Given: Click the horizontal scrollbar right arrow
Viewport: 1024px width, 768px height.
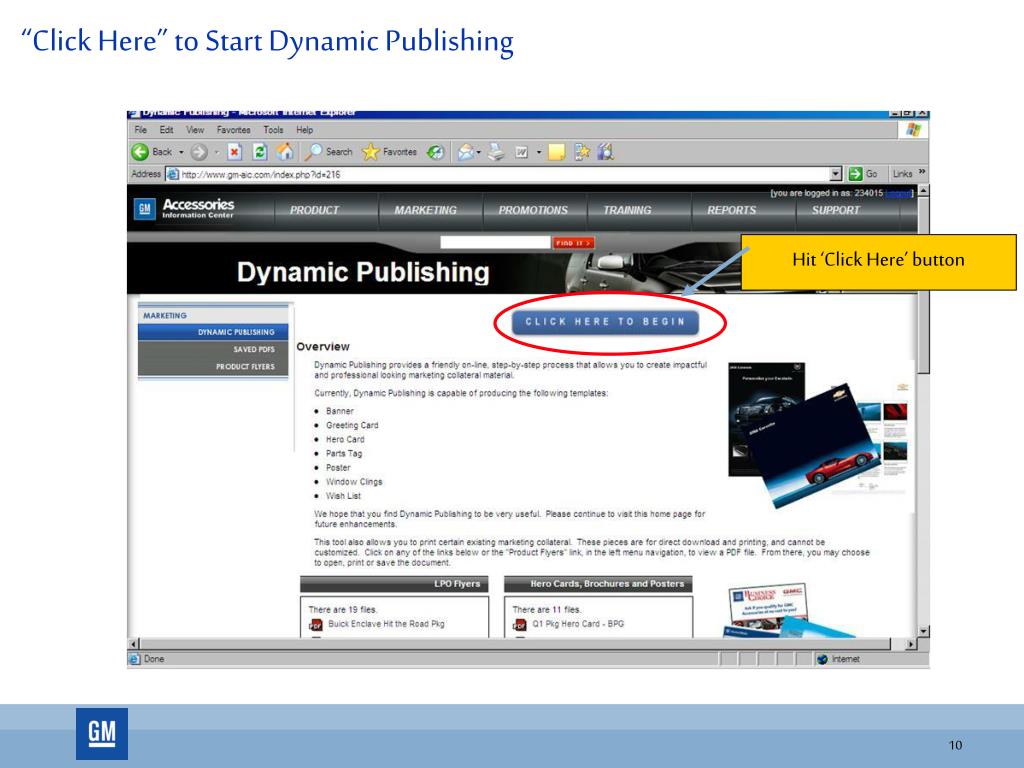Looking at the screenshot, I should (x=910, y=644).
